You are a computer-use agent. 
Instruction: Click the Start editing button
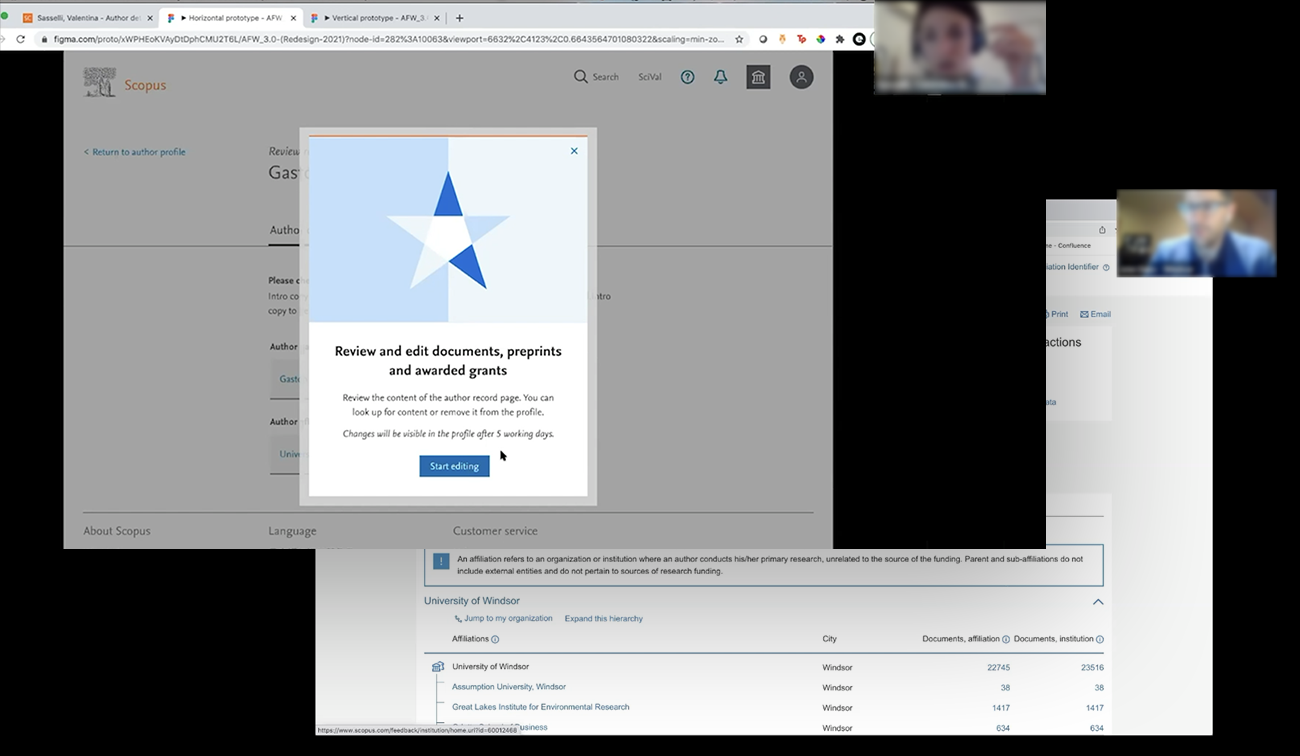(454, 466)
